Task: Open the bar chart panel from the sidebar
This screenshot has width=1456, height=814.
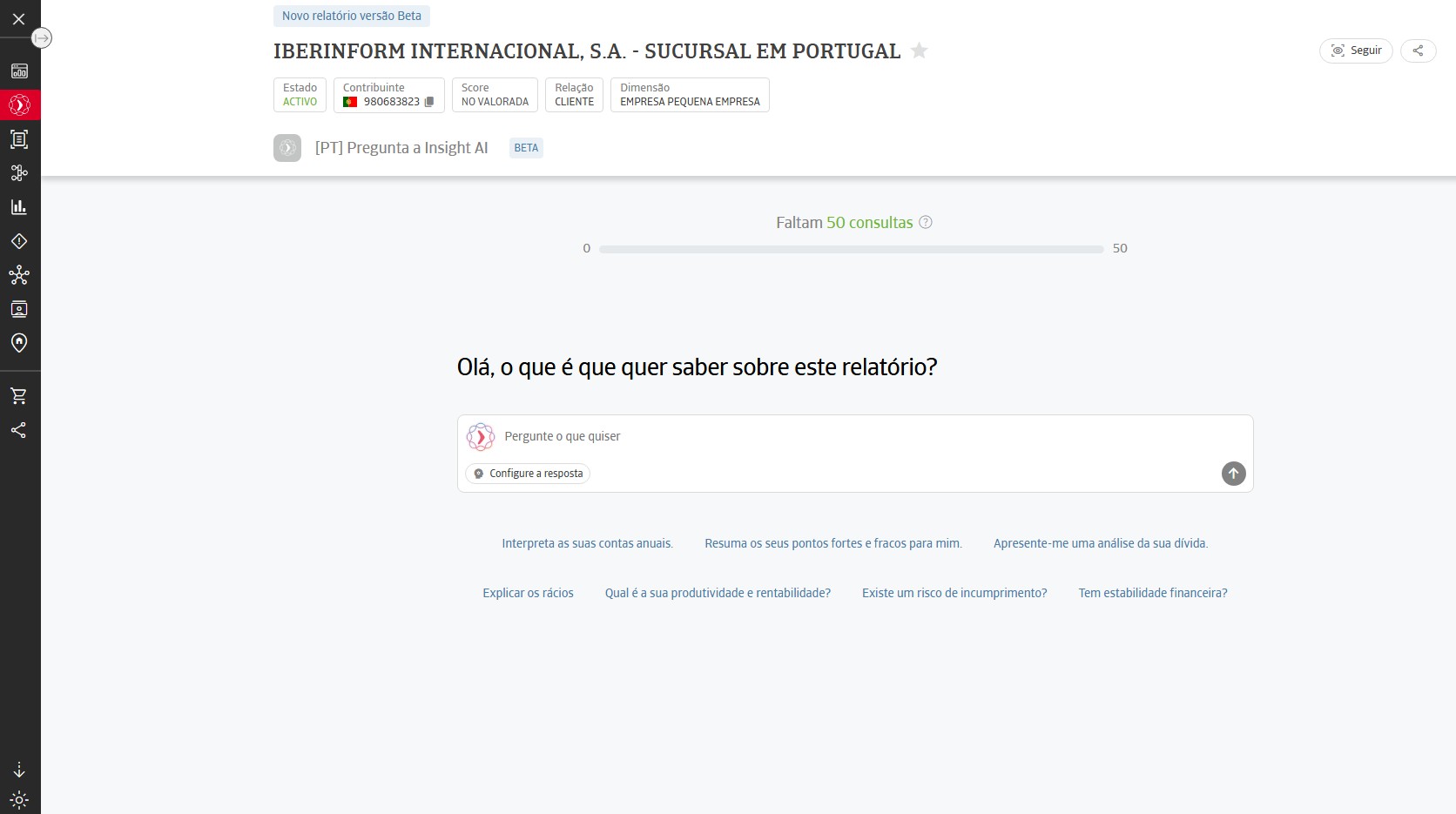Action: tap(18, 206)
